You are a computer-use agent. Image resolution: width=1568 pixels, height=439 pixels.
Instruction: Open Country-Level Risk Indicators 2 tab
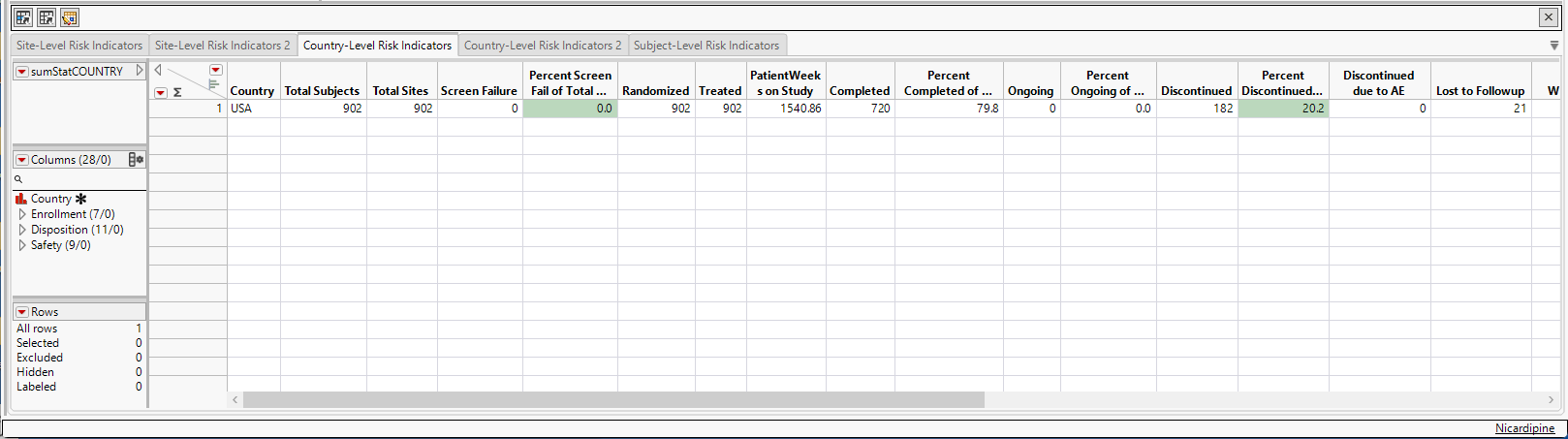(543, 46)
